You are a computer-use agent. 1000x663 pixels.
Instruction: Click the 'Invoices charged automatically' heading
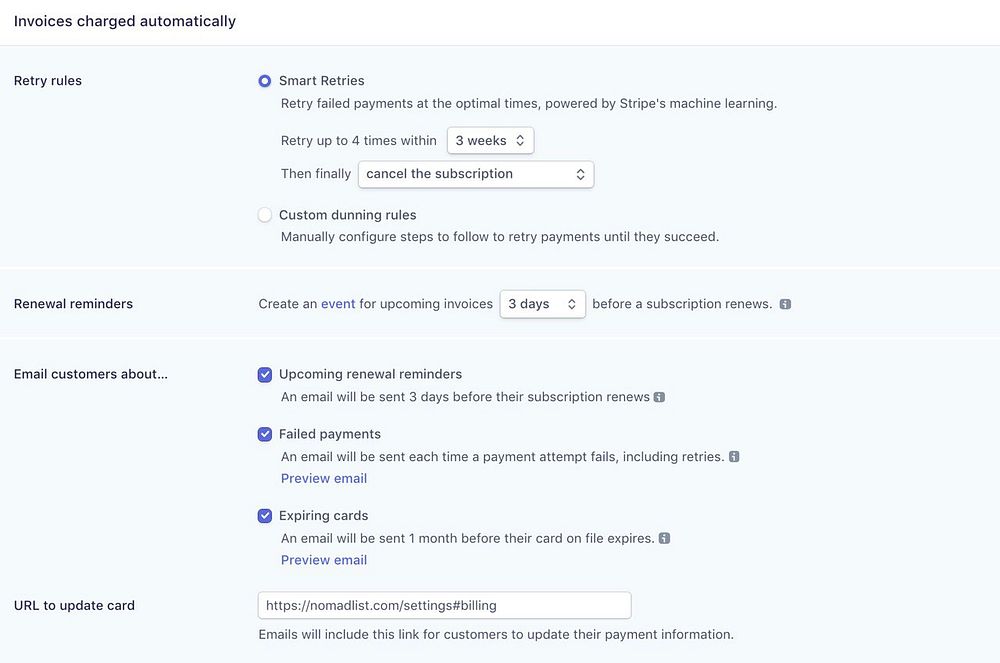point(125,21)
